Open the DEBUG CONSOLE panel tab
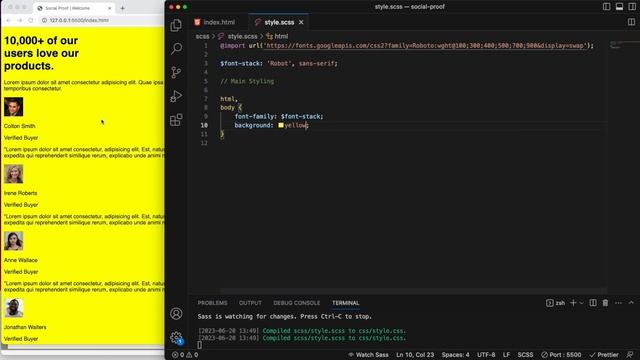The image size is (640, 360). [297, 303]
